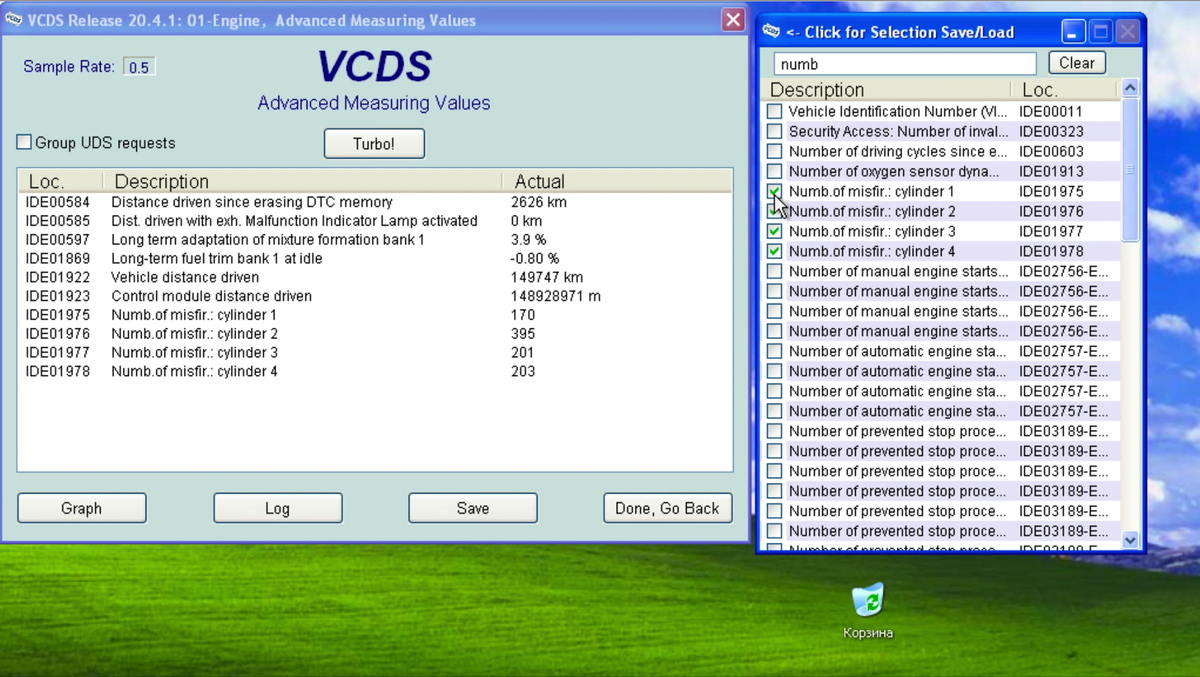Click location code IDE00597
This screenshot has height=677, width=1200.
tap(58, 240)
